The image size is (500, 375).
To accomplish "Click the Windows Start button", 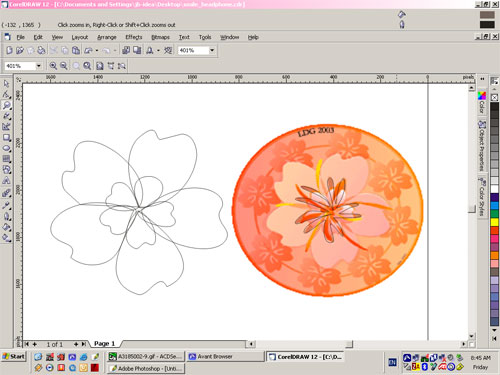I will coord(14,356).
